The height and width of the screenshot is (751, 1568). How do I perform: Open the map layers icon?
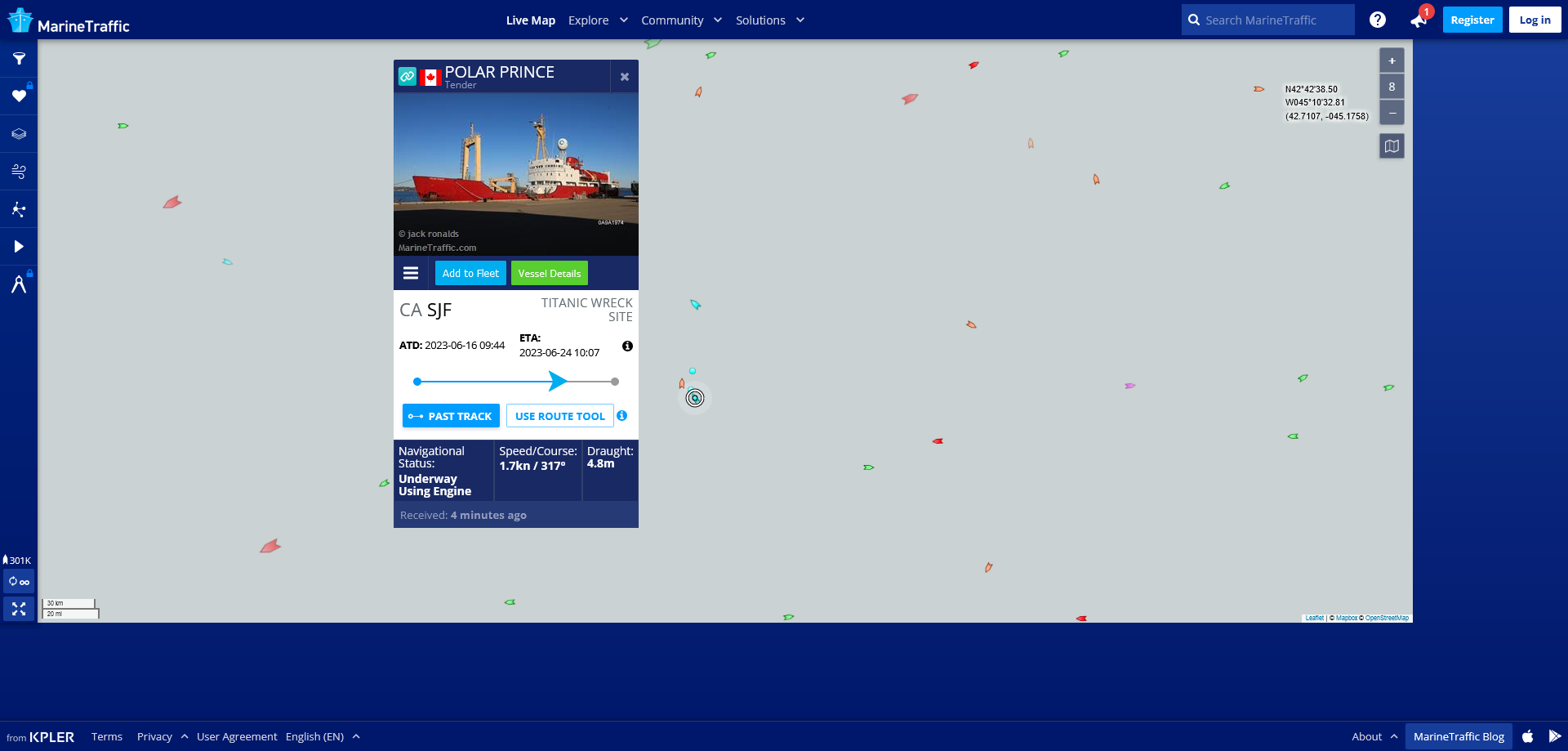pos(19,134)
